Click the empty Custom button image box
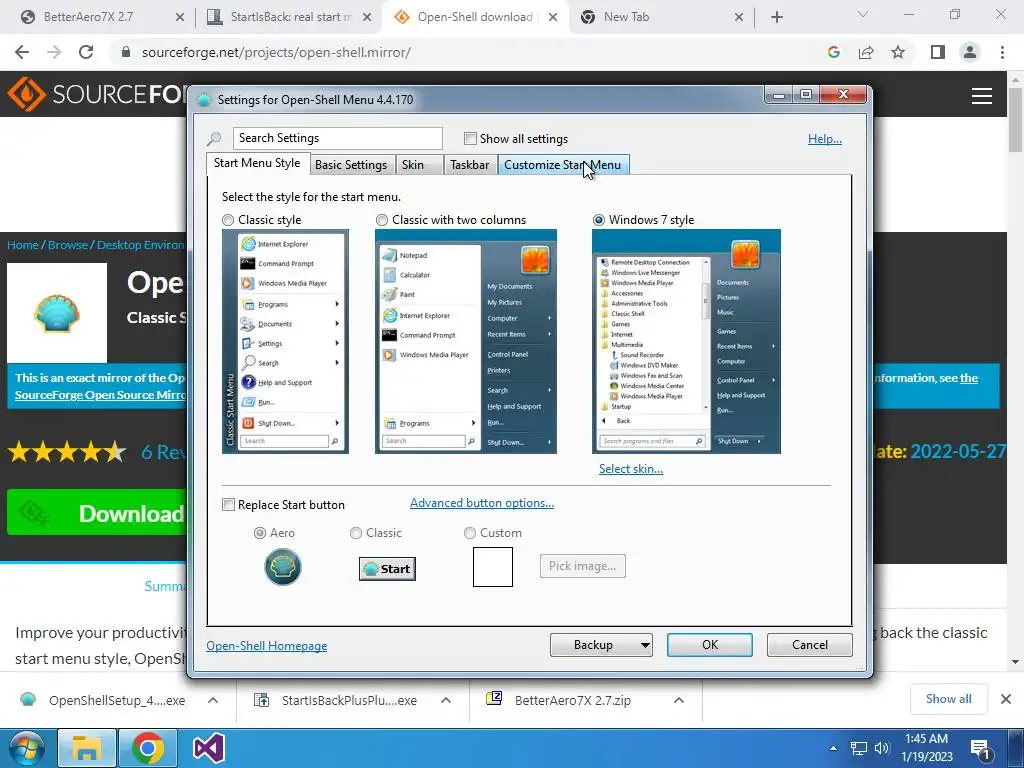 493,567
